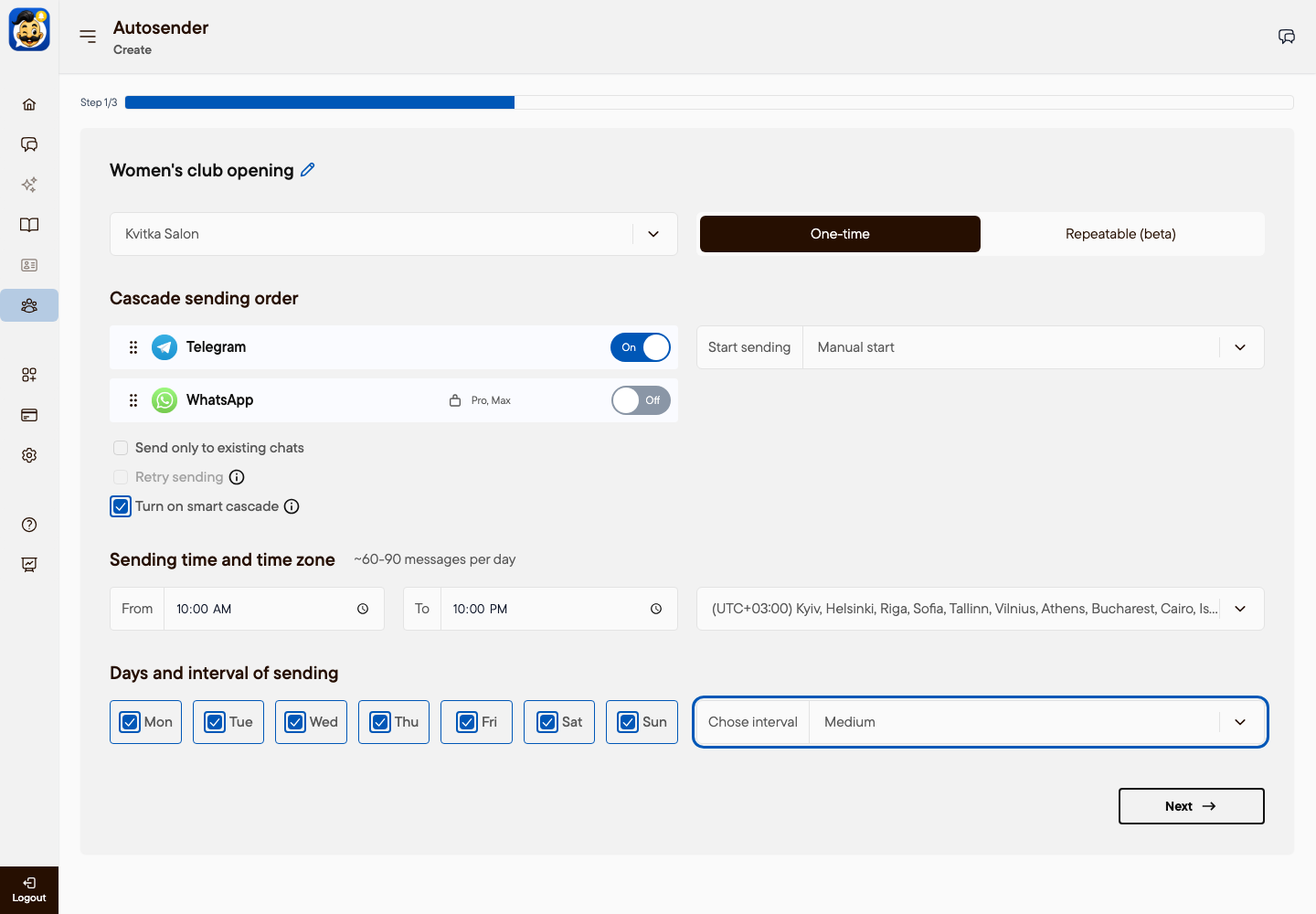Select the highlighted people group sidebar icon
Screen dimensions: 1316x914
[29, 305]
